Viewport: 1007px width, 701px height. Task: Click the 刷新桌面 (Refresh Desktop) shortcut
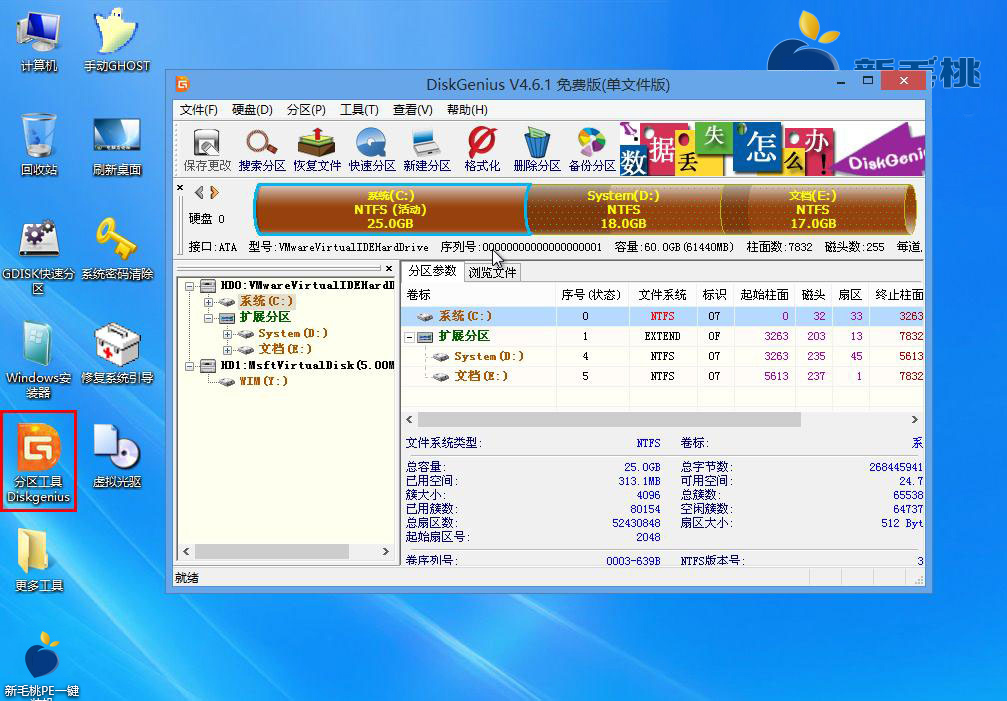117,146
